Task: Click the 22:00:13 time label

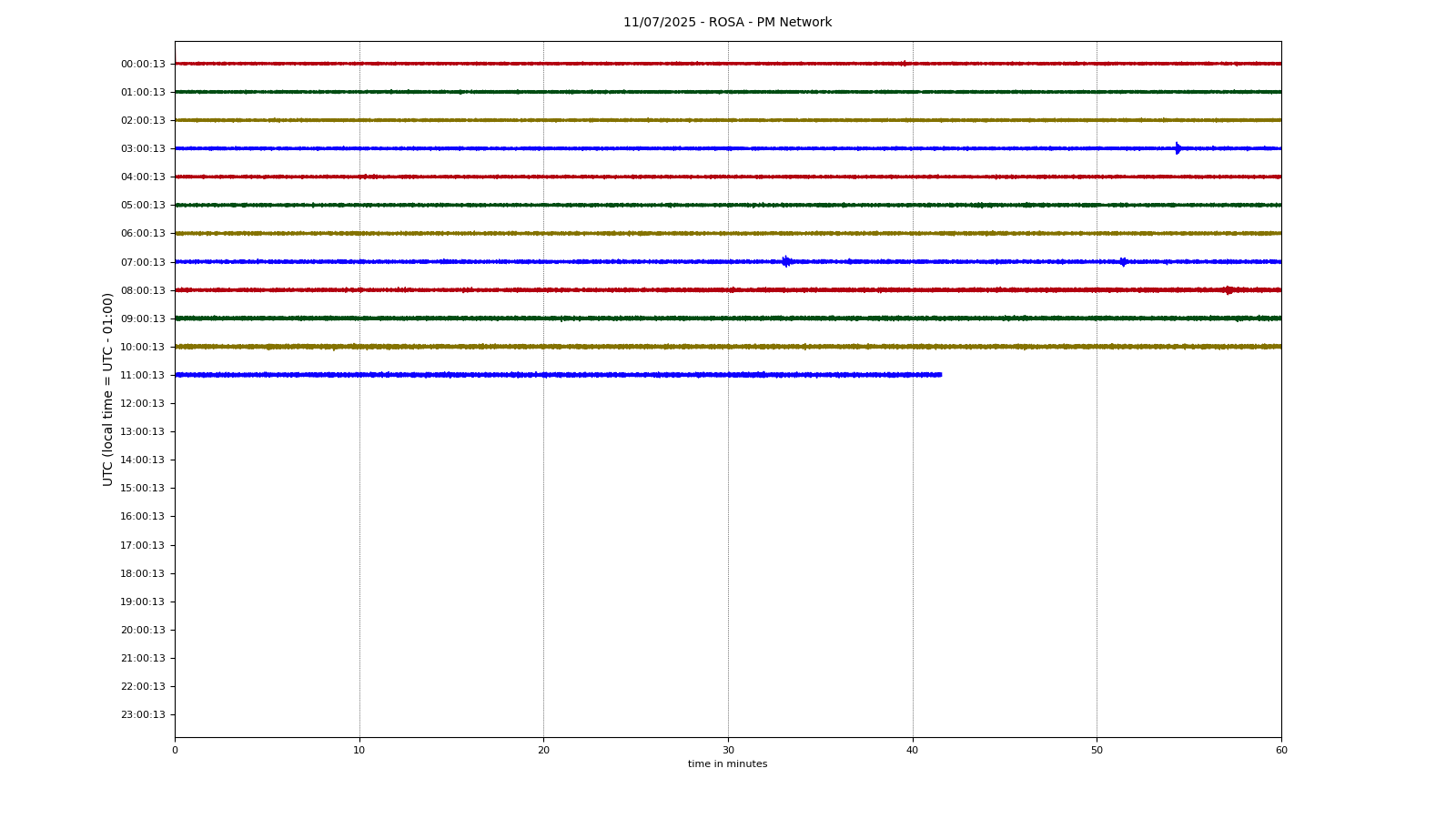Action: 143,686
